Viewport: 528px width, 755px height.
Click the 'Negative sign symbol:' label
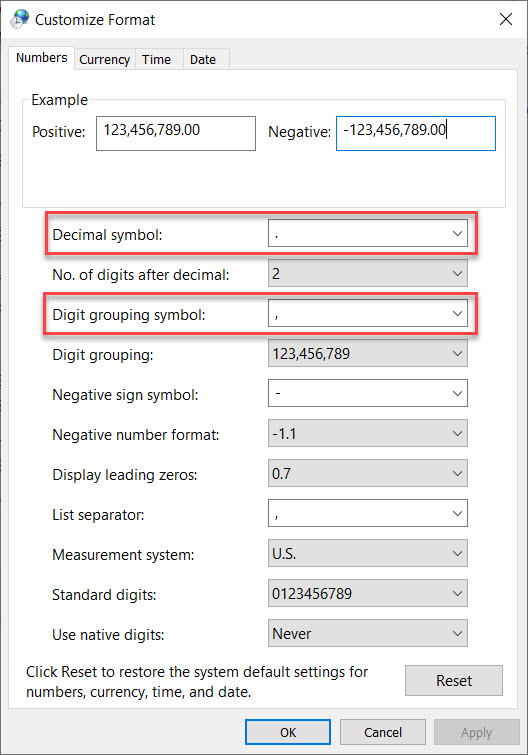[x=125, y=395]
